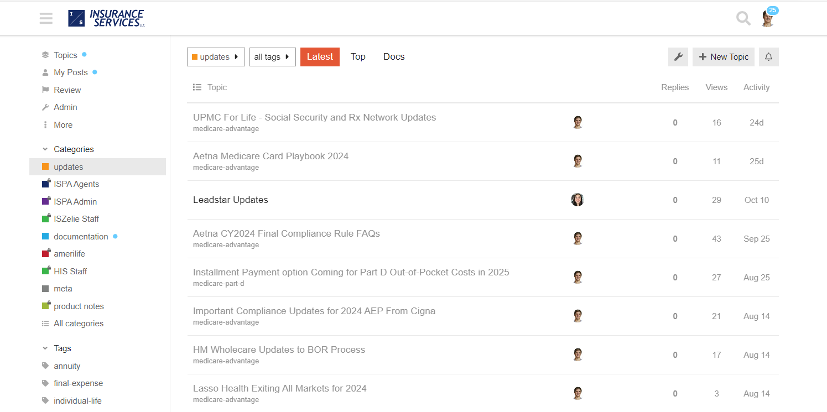This screenshot has height=412, width=827.
Task: Open Leadstar Updates topic
Action: (x=230, y=200)
